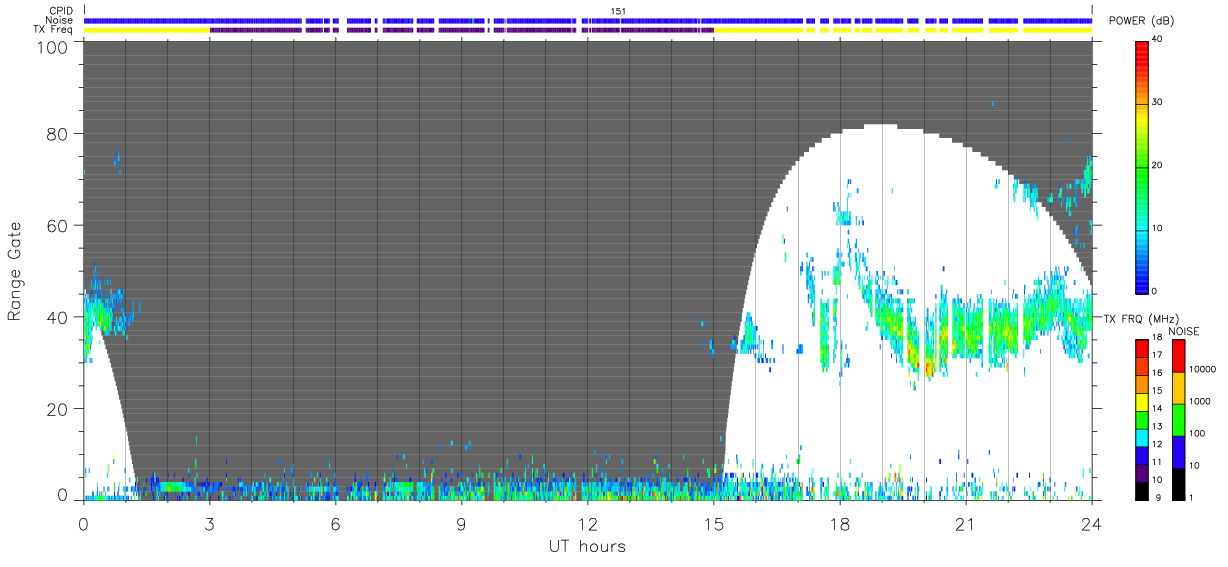This screenshot has width=1228, height=567.
Task: Pick green segment of NOISE legend
Action: pyautogui.click(x=1178, y=420)
